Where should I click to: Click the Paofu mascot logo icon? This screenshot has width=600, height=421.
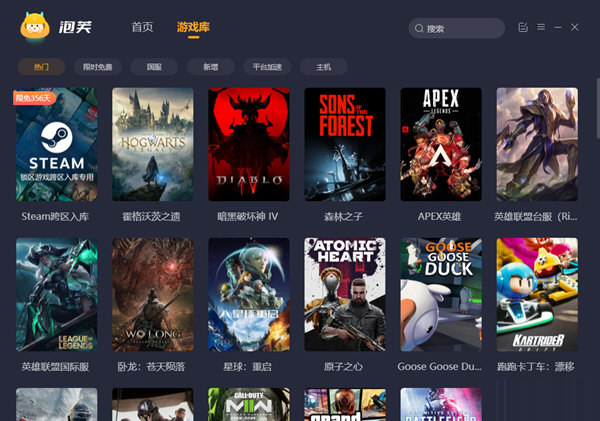tap(35, 27)
